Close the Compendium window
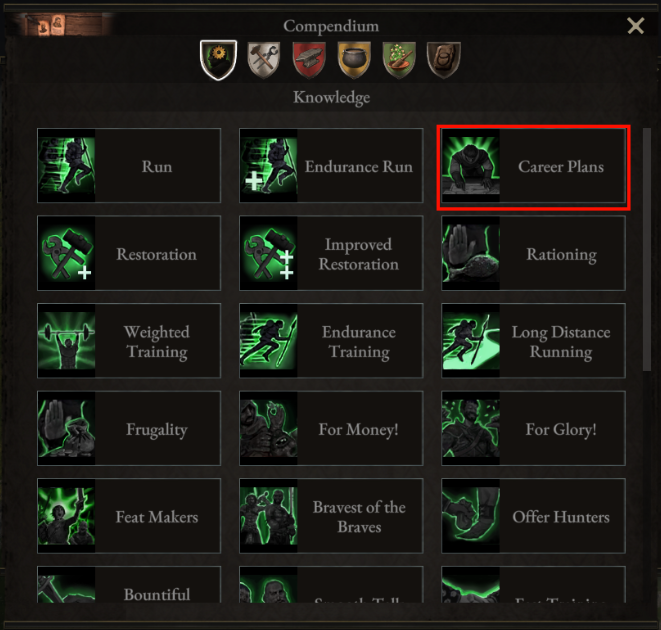This screenshot has height=630, width=661. click(x=635, y=26)
